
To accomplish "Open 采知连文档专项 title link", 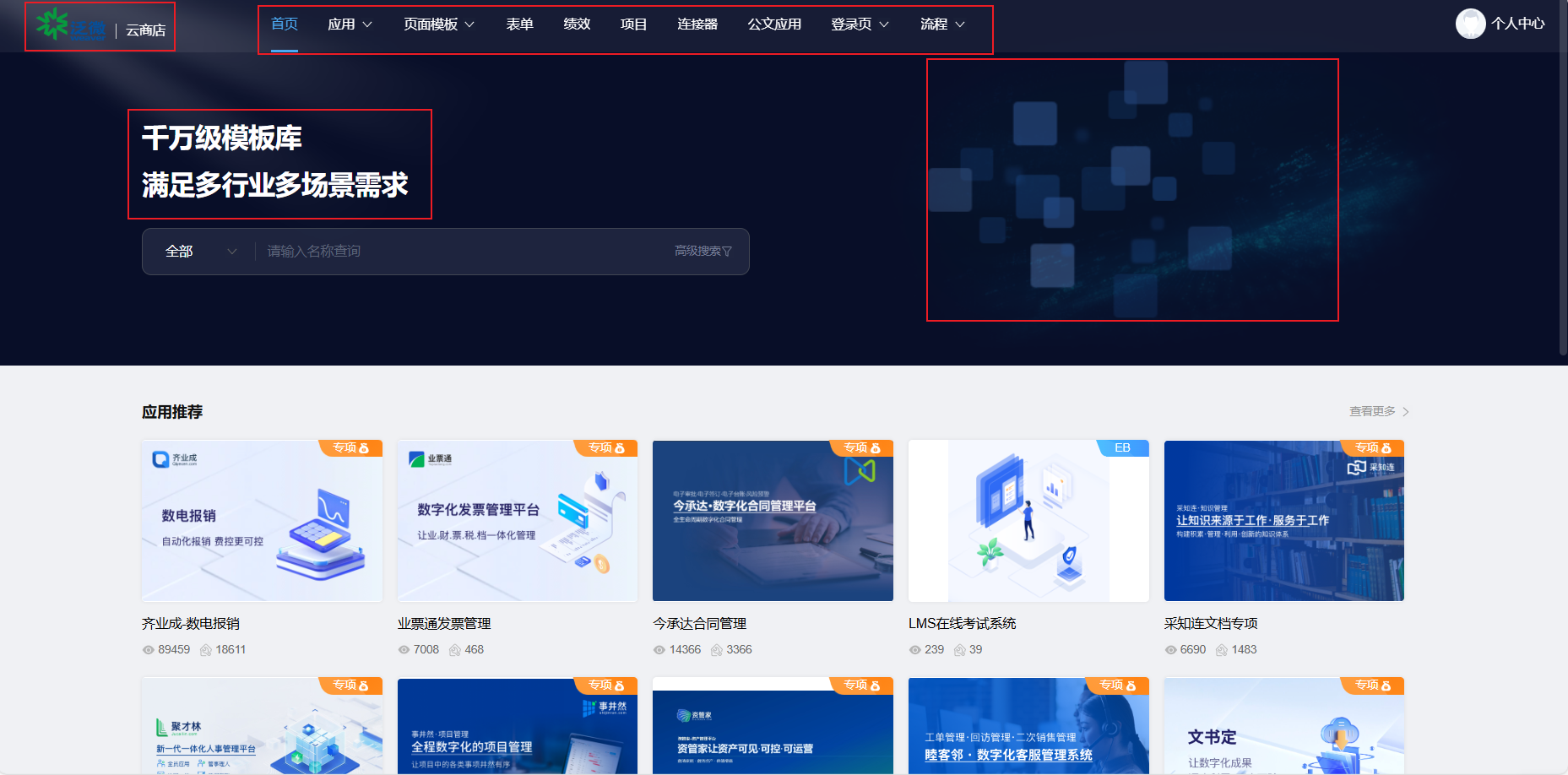I will coord(1211,624).
